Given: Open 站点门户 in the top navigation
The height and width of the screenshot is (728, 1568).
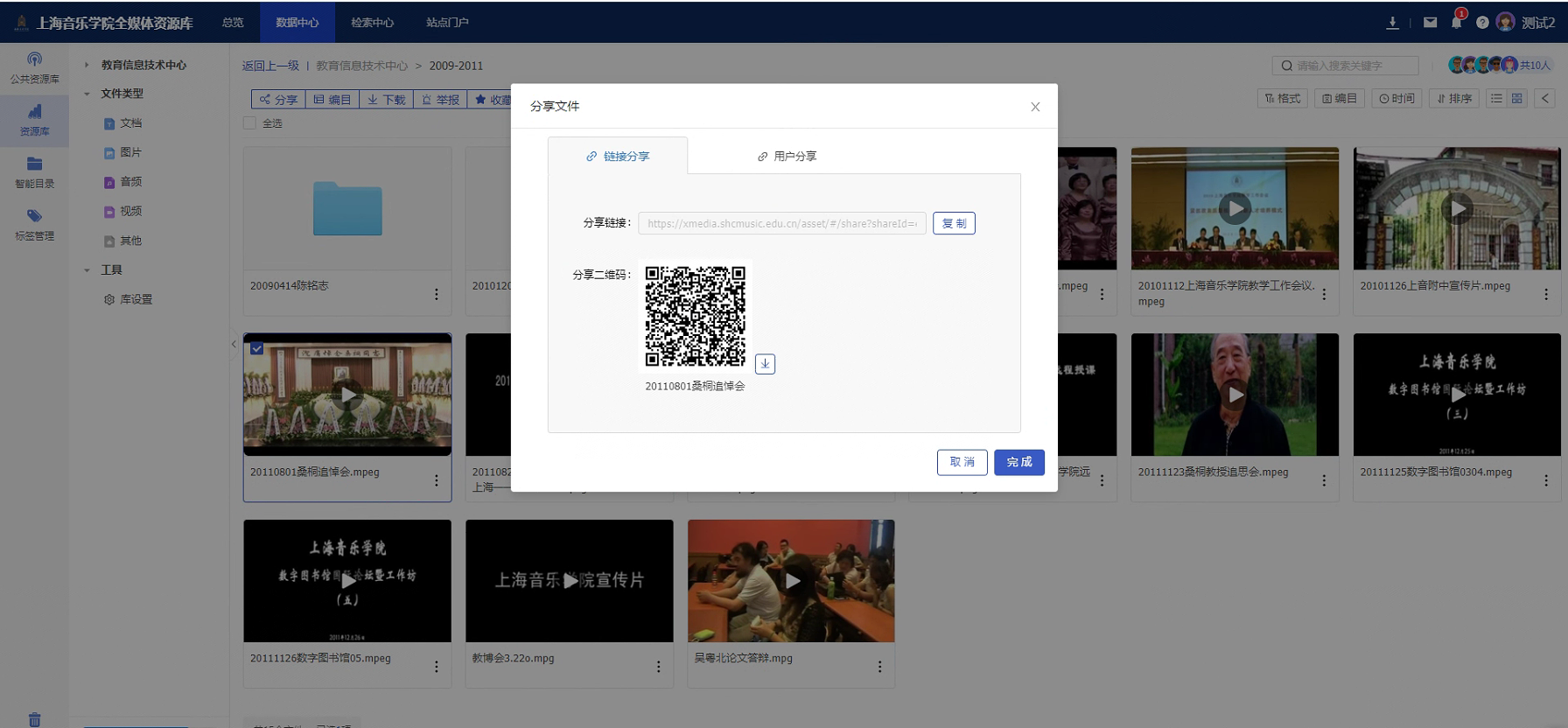Looking at the screenshot, I should point(447,23).
